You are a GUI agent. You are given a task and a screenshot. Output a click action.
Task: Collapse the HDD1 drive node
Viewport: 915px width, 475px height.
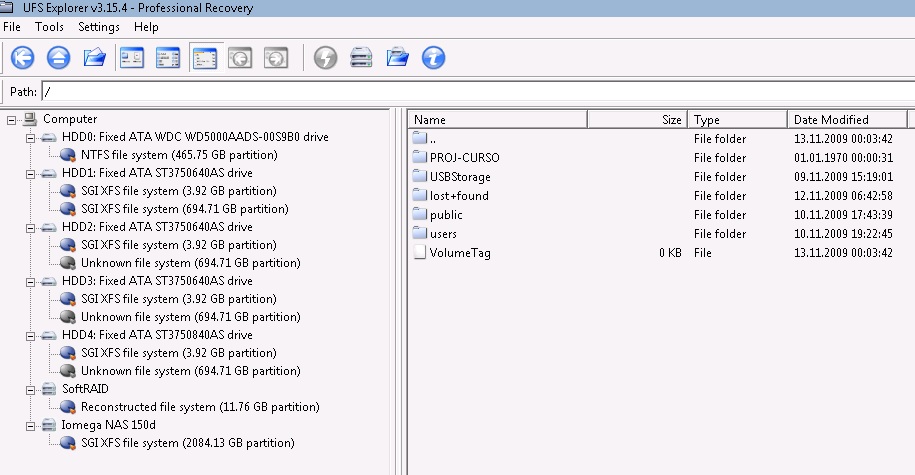(x=30, y=174)
